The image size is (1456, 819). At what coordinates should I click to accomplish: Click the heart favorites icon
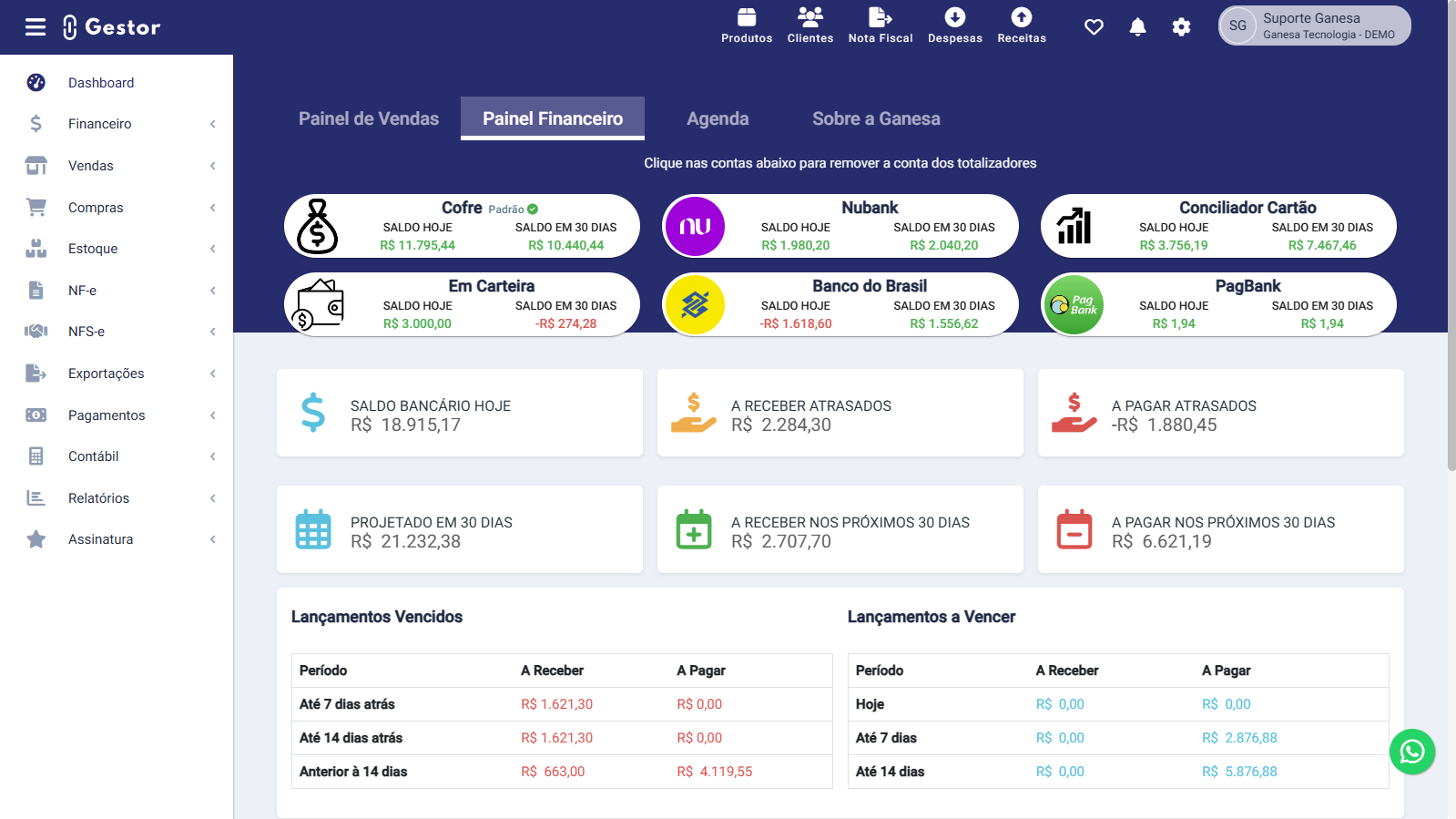[x=1095, y=27]
